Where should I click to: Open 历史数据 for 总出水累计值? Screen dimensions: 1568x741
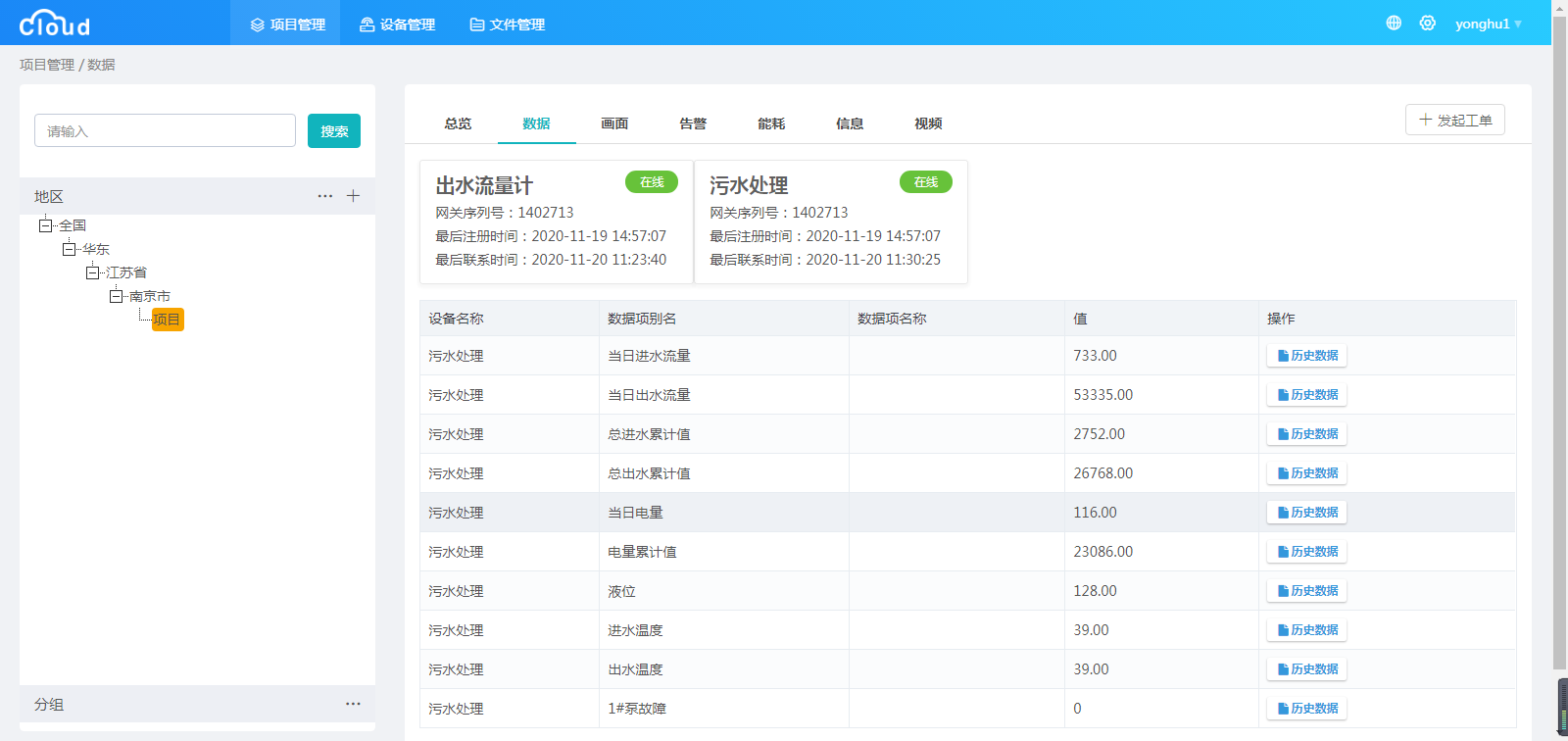pos(1307,473)
